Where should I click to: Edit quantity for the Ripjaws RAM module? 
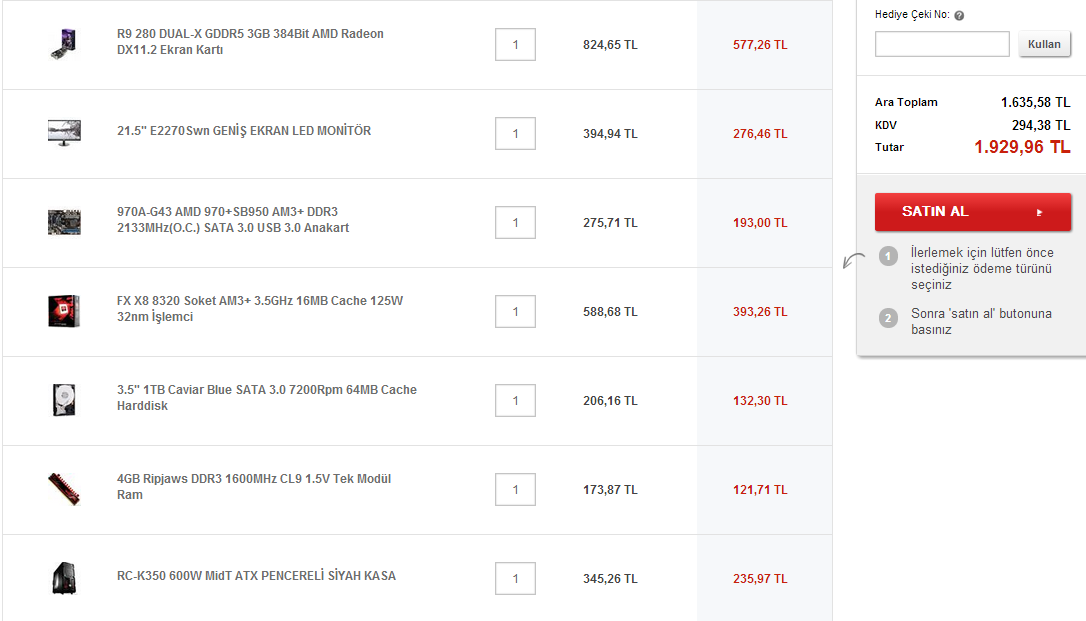click(515, 490)
